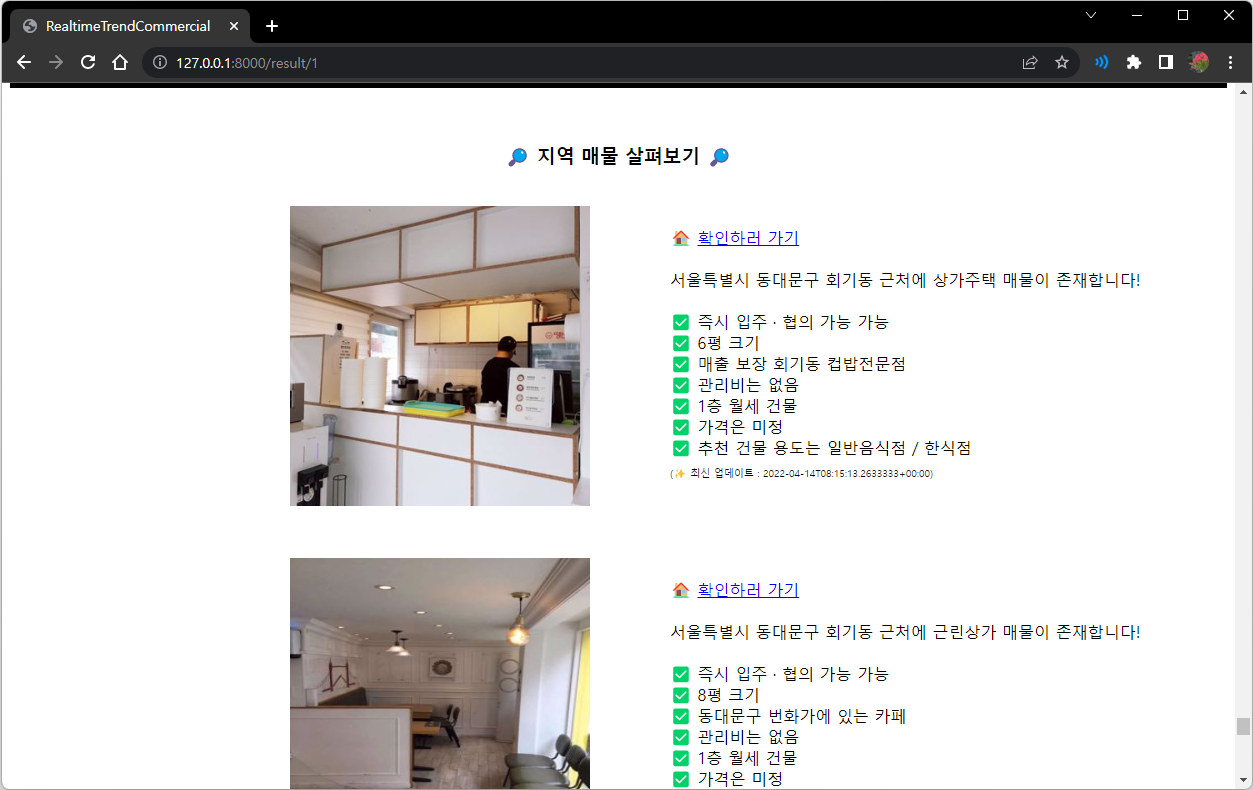
Task: Click text 동대문구 번화가에 있는 카페
Action: click(x=802, y=716)
